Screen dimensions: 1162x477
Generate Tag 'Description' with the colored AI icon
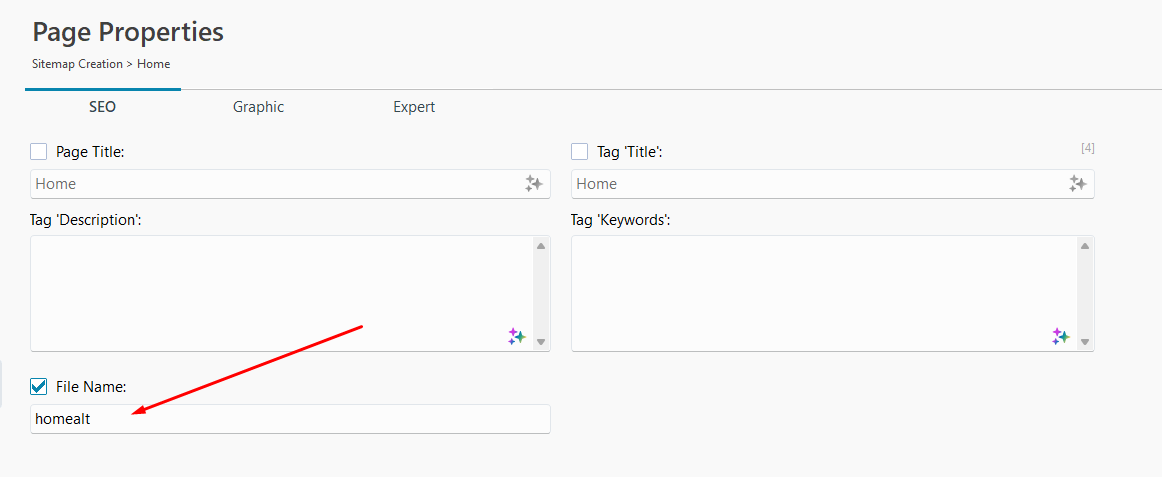tap(516, 337)
